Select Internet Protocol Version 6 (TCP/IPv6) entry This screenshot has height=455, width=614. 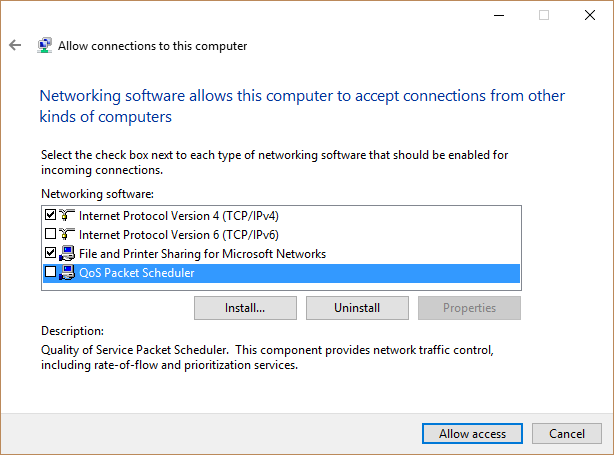(179, 235)
